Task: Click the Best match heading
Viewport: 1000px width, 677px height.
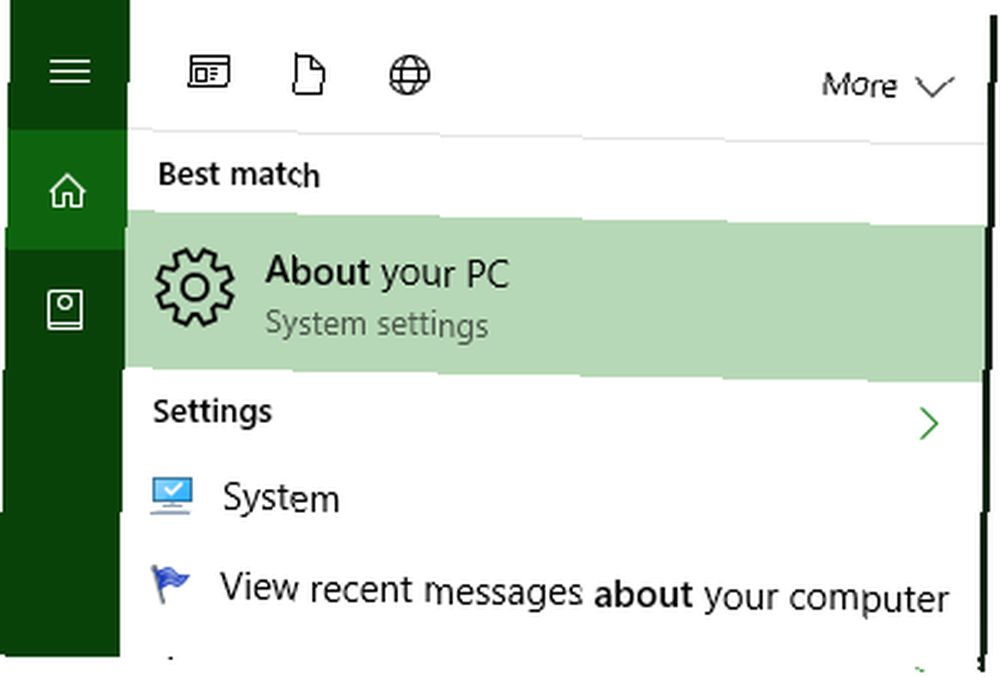Action: pyautogui.click(x=239, y=174)
